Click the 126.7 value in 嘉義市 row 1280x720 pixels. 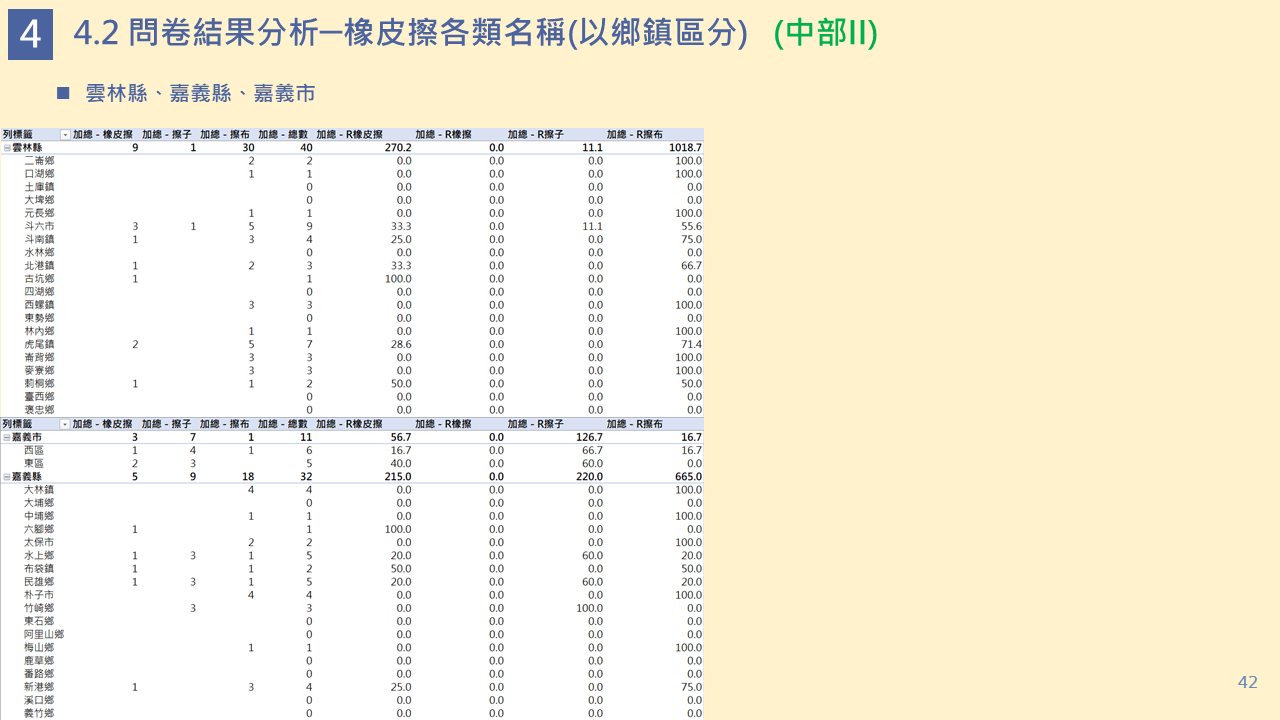coord(589,437)
